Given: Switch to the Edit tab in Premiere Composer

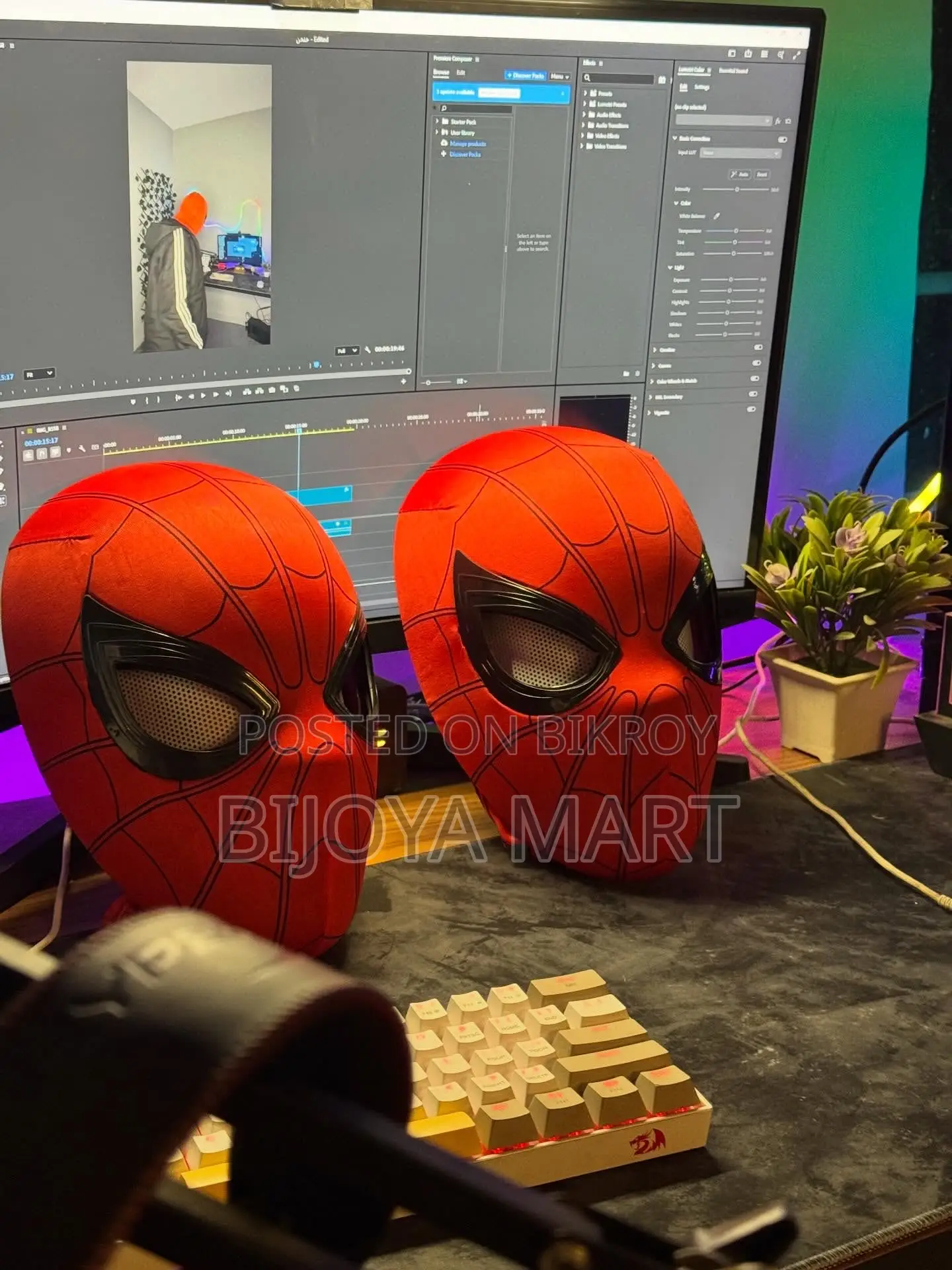Looking at the screenshot, I should click(x=461, y=73).
